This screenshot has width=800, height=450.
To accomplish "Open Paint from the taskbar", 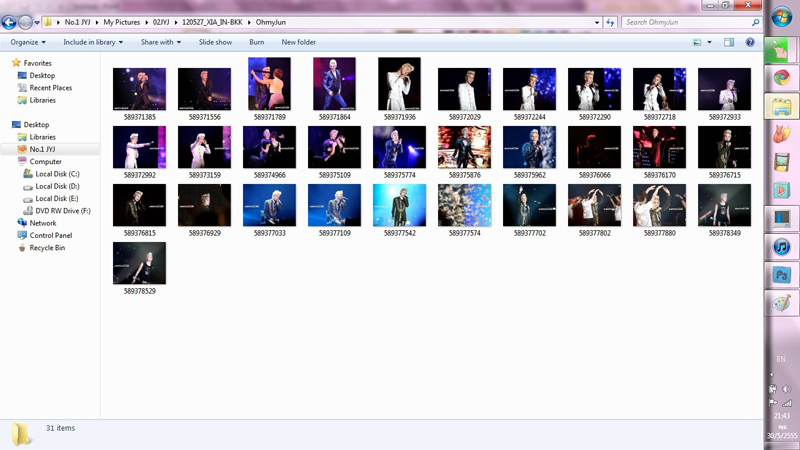I will point(782,304).
